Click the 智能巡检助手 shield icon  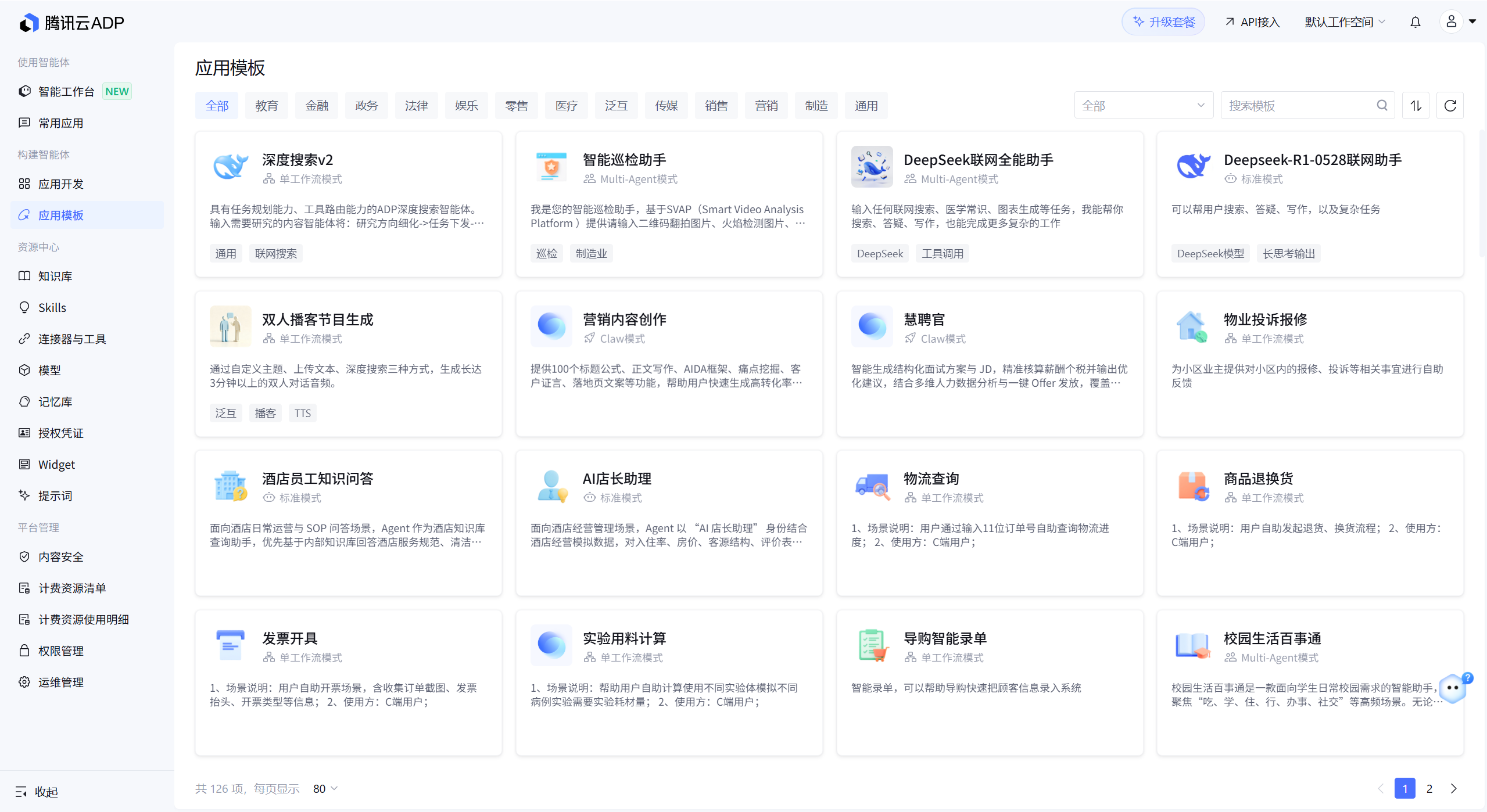pos(551,167)
